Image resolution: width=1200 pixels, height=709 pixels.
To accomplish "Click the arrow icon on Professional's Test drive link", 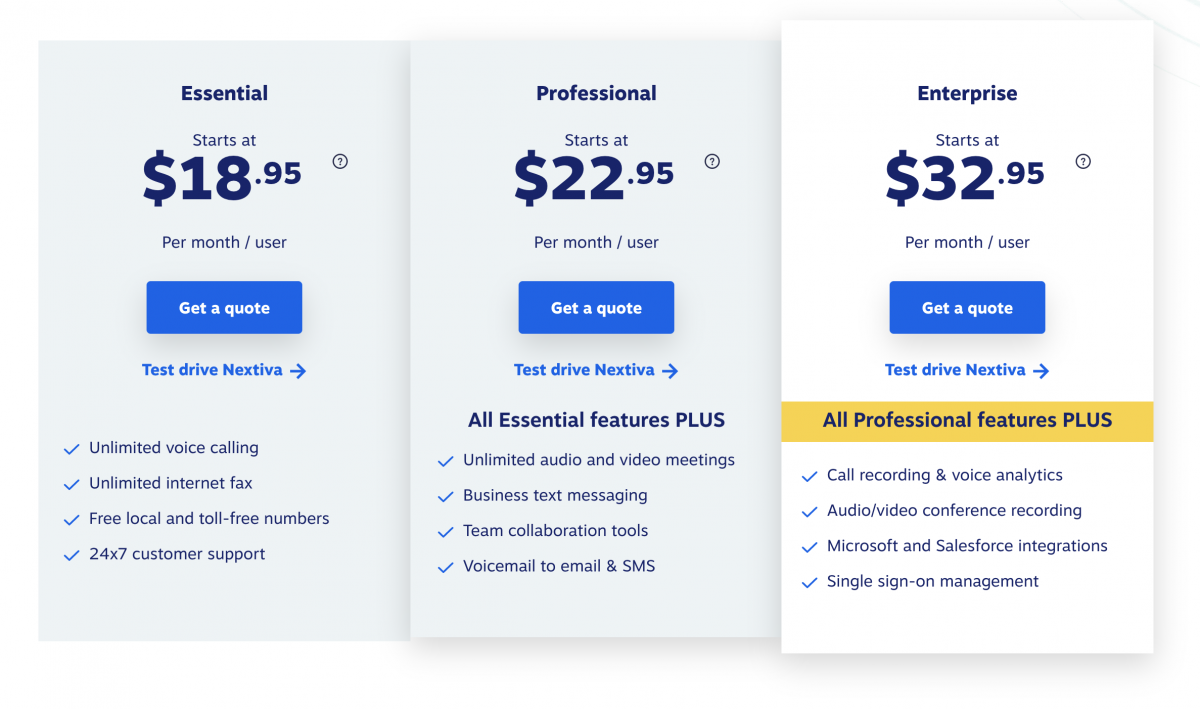I will click(671, 370).
